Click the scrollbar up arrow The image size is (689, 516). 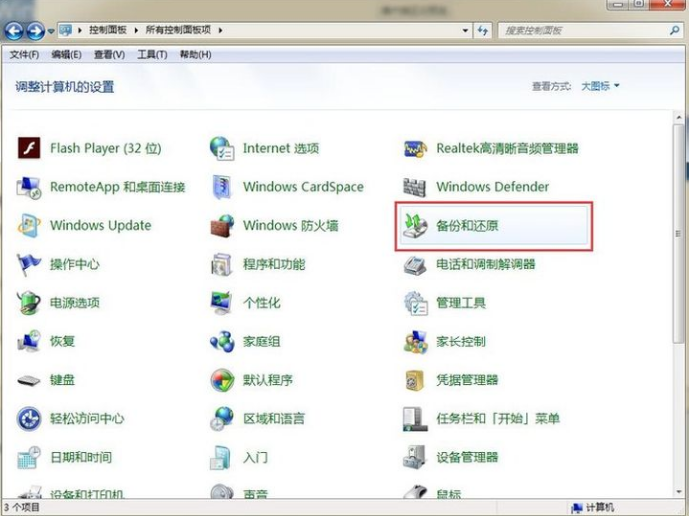coord(678,118)
